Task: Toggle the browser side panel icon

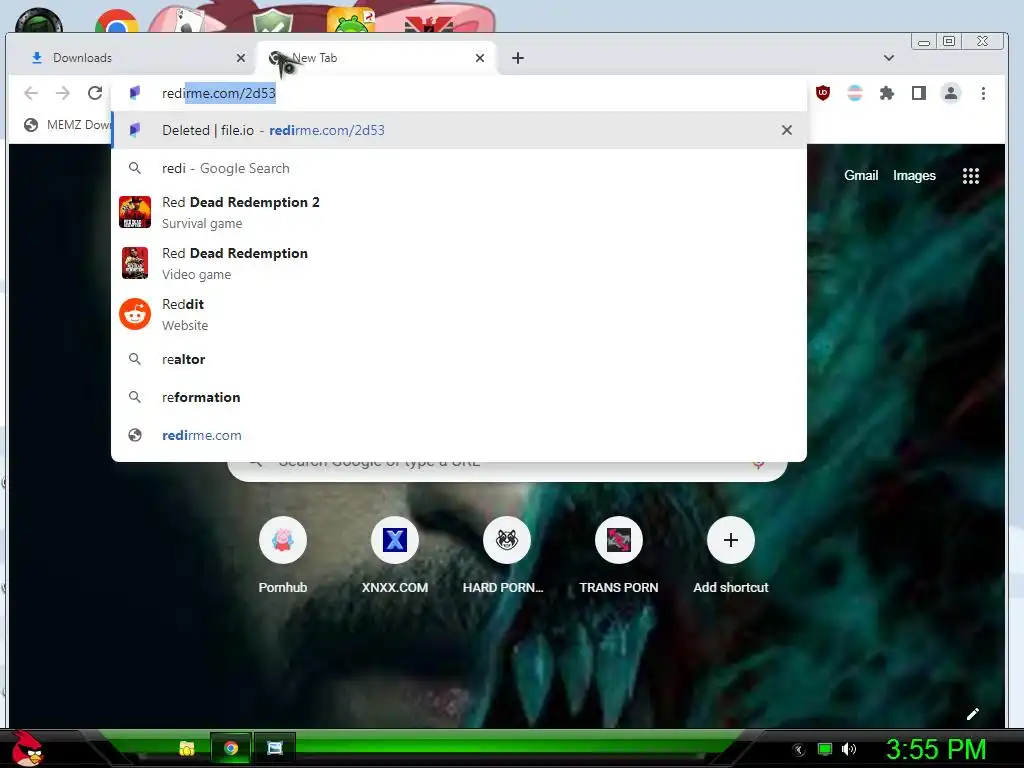Action: click(x=919, y=93)
